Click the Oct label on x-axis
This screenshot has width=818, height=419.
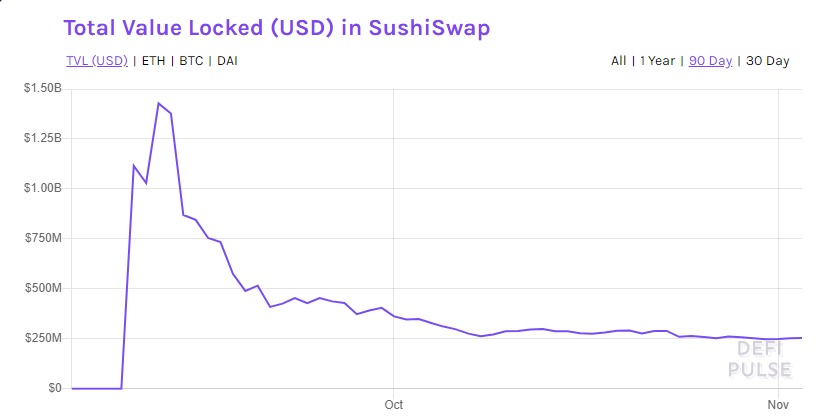394,404
